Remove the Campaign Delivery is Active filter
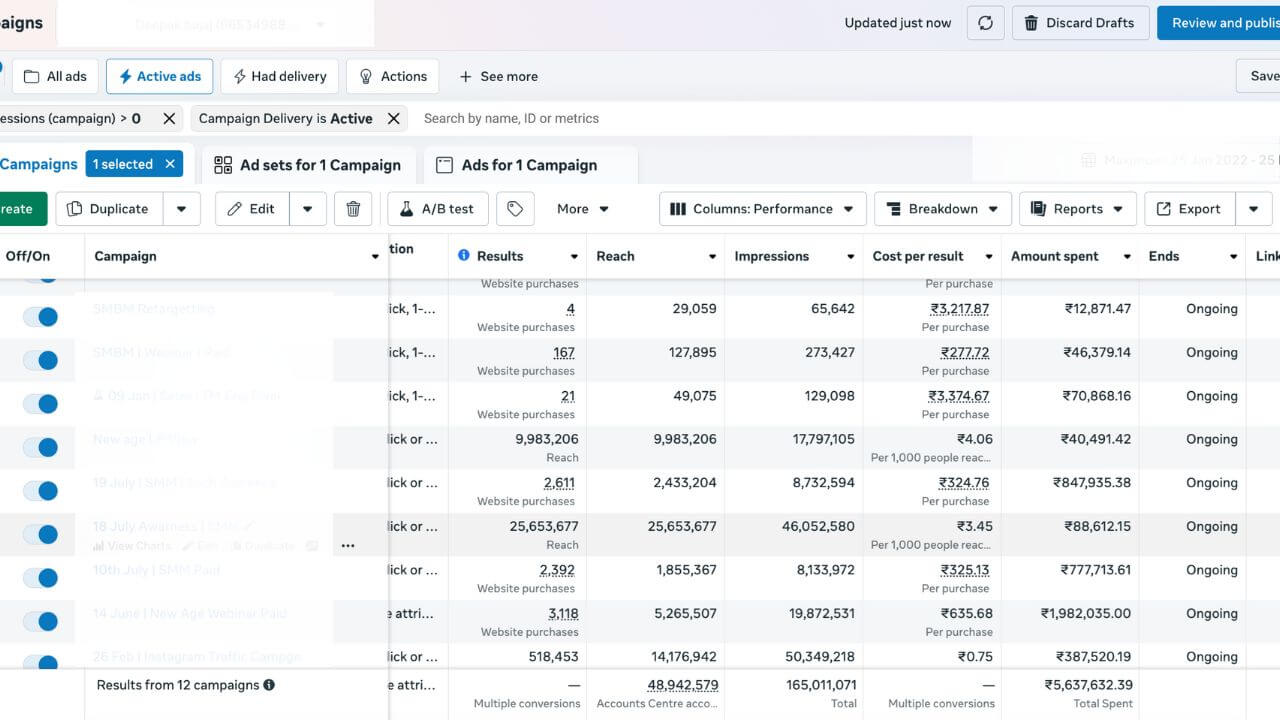 pyautogui.click(x=394, y=118)
